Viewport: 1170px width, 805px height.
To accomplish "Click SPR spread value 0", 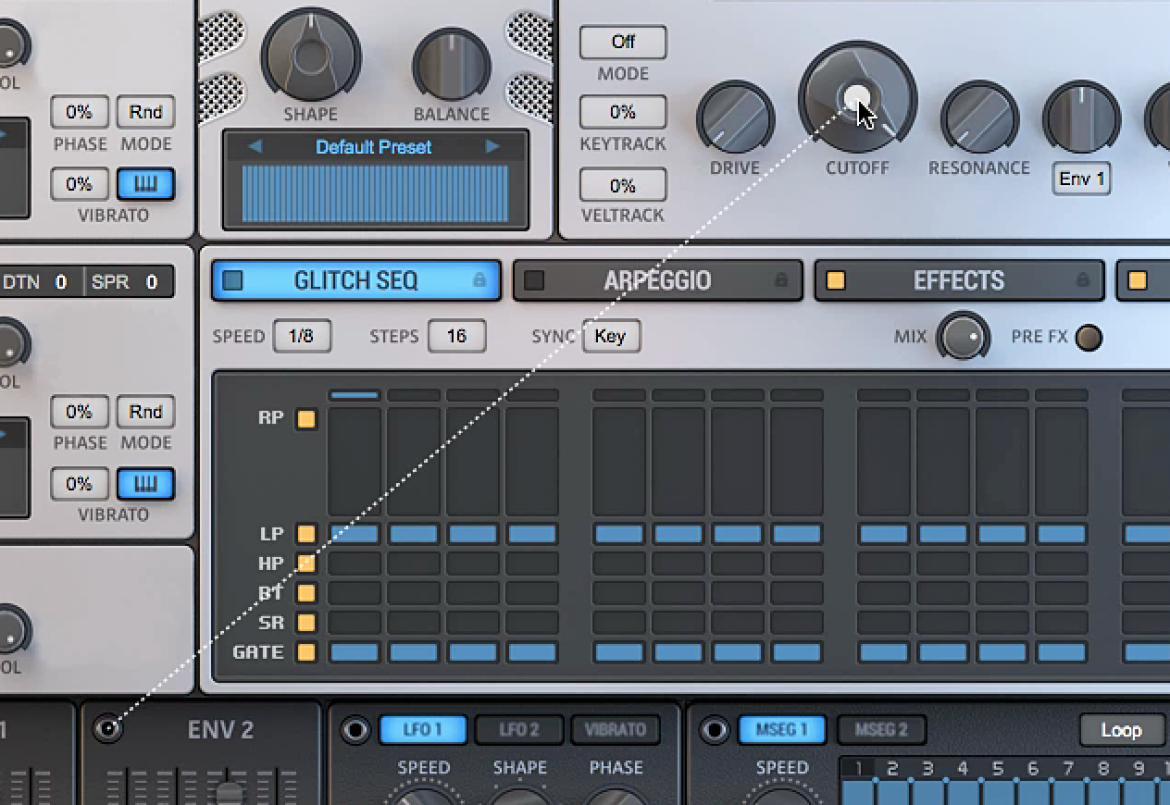I will click(151, 282).
